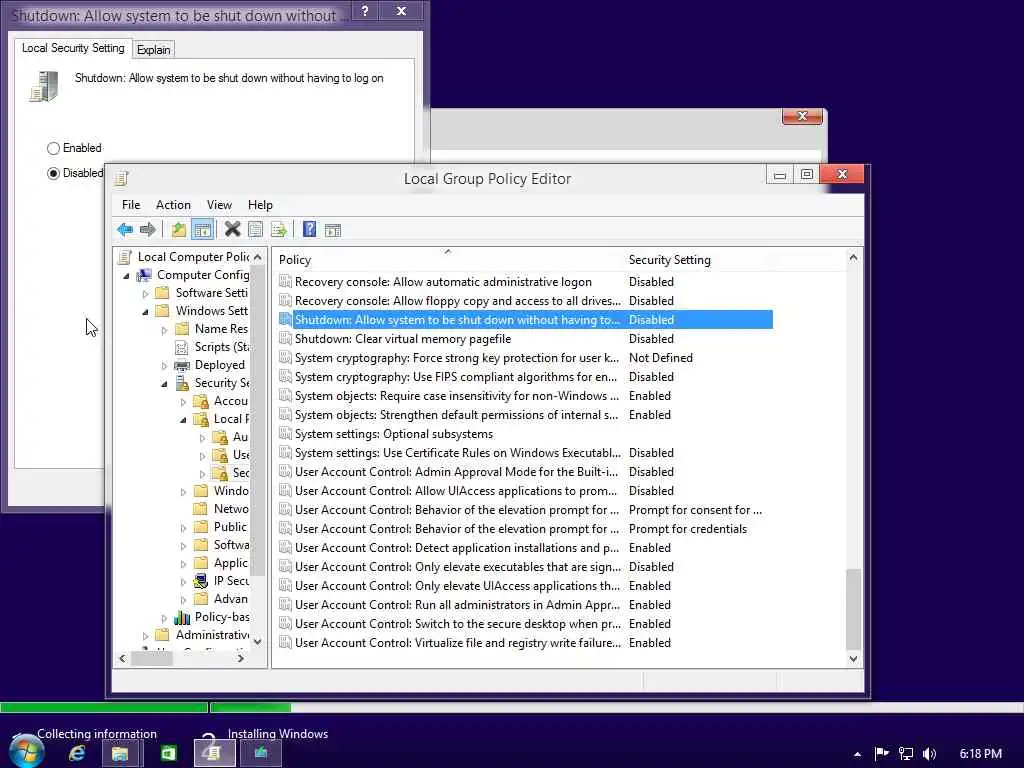1024x768 pixels.
Task: Toggle the Show/Hide Console Tree icon
Action: [203, 230]
